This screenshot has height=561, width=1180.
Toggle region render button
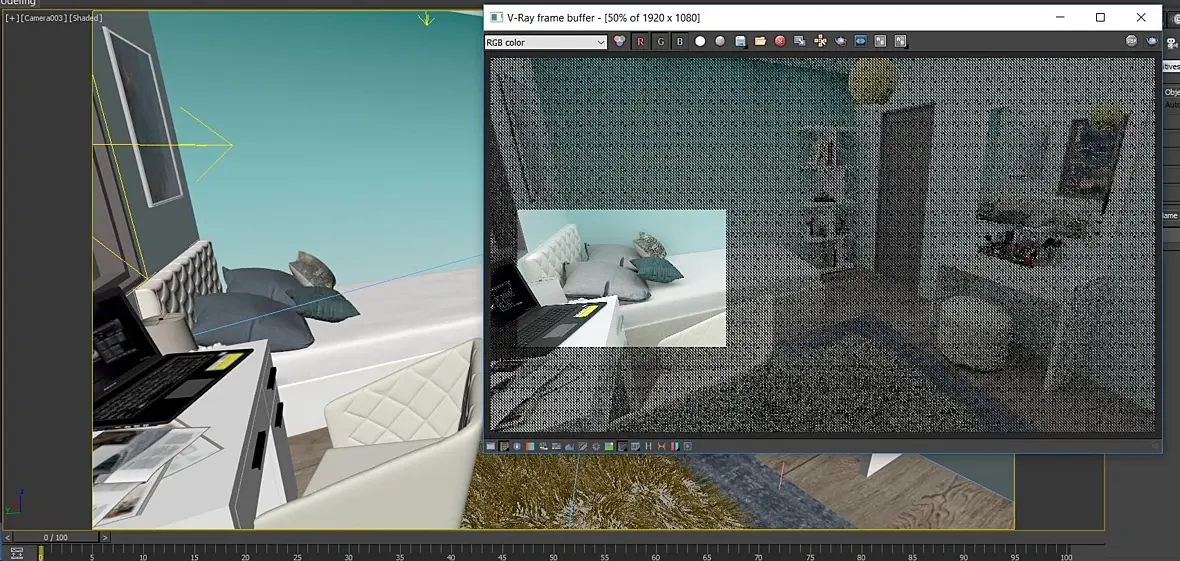pyautogui.click(x=860, y=42)
